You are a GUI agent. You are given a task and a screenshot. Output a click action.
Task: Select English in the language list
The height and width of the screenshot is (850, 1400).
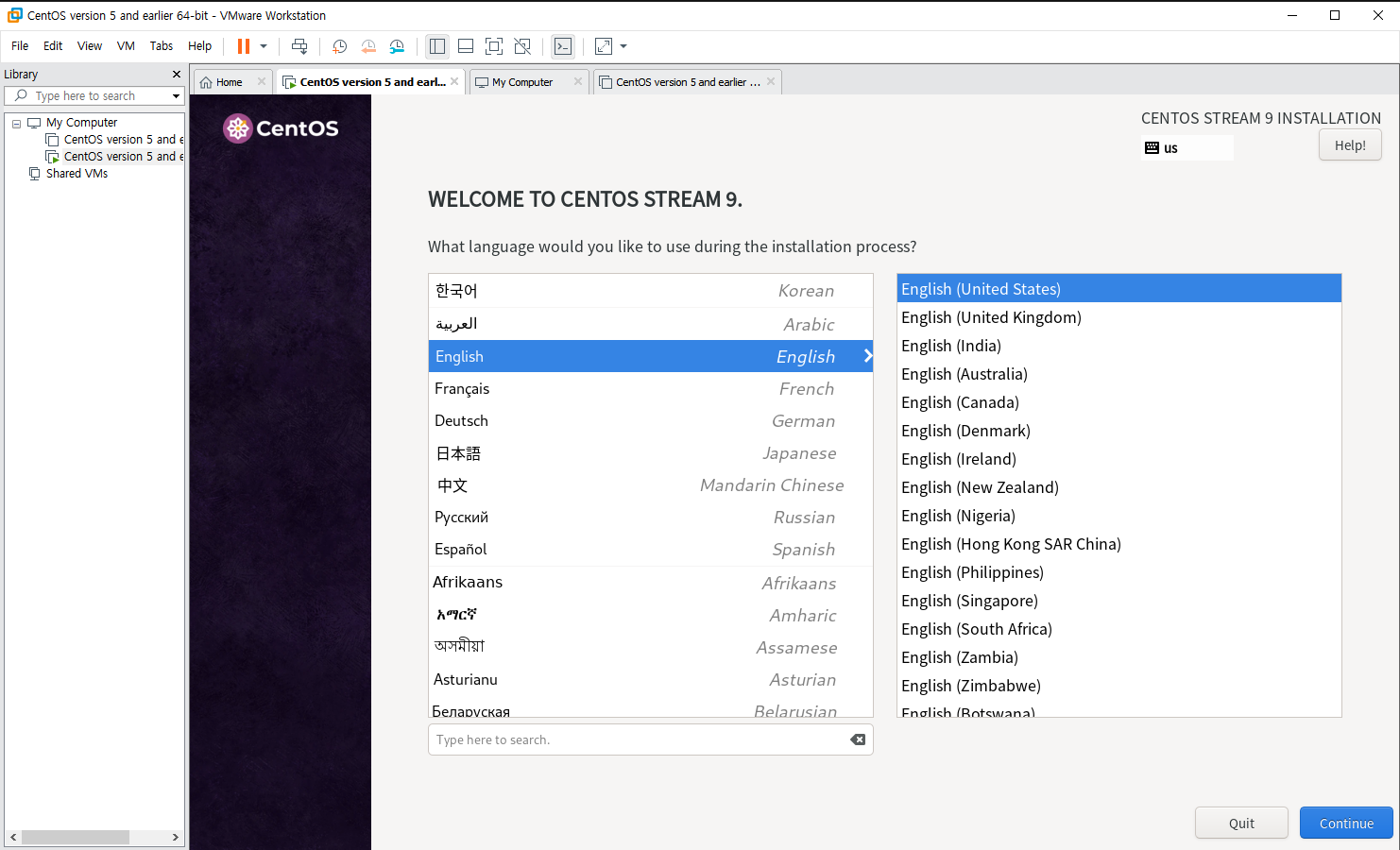click(x=650, y=356)
